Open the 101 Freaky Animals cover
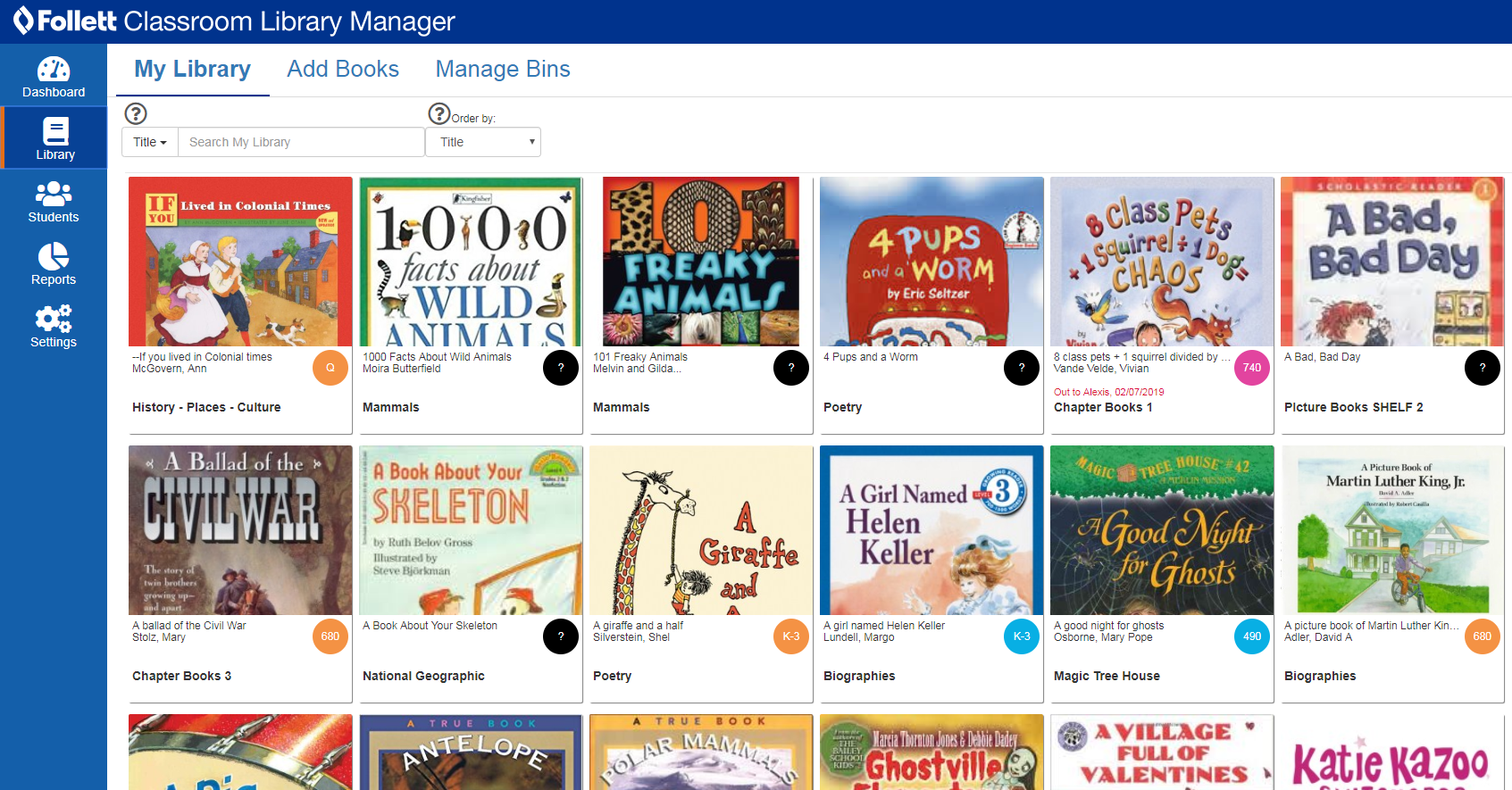The width and height of the screenshot is (1512, 790). pos(701,262)
